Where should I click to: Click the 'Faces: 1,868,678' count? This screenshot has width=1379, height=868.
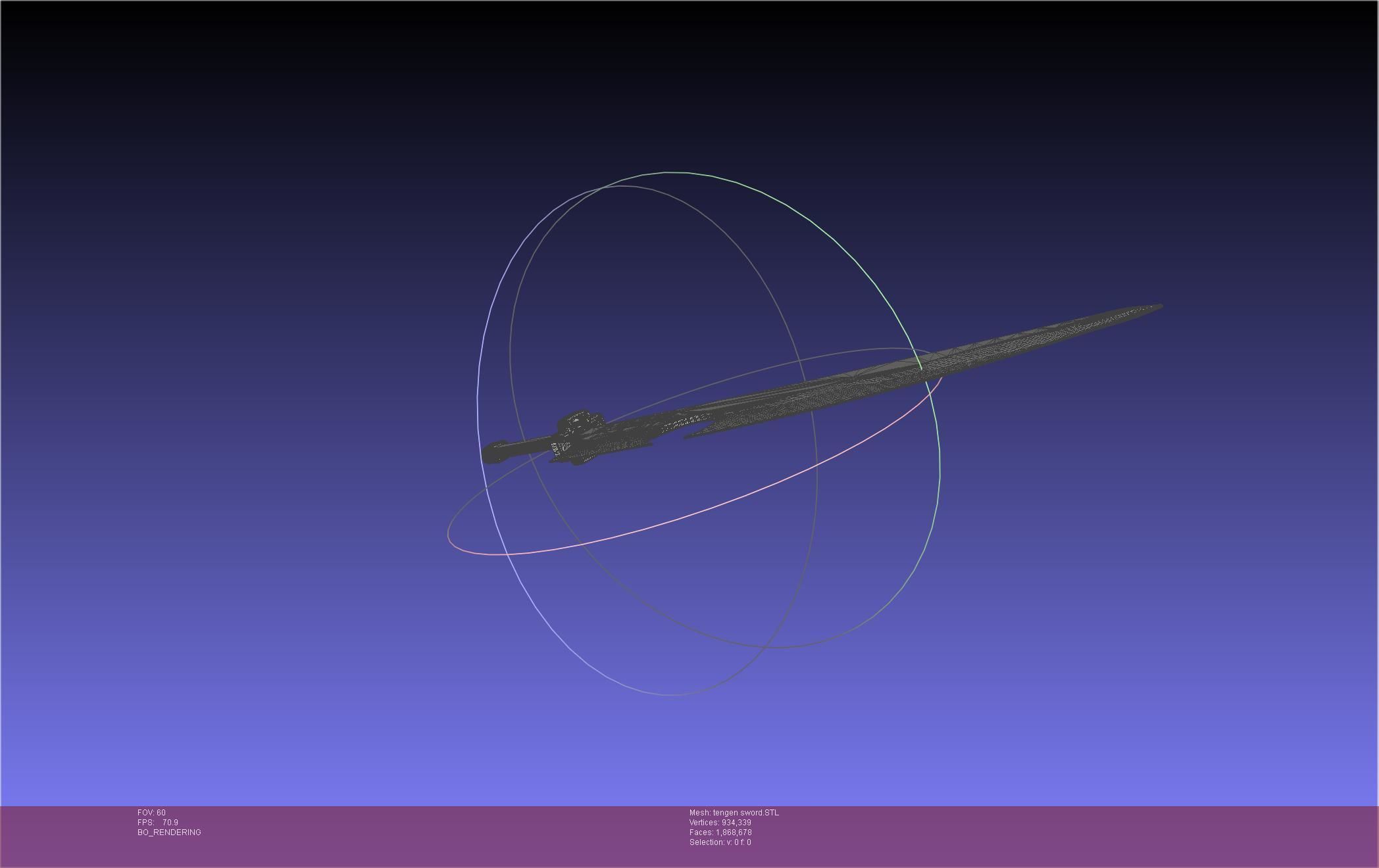coord(720,832)
